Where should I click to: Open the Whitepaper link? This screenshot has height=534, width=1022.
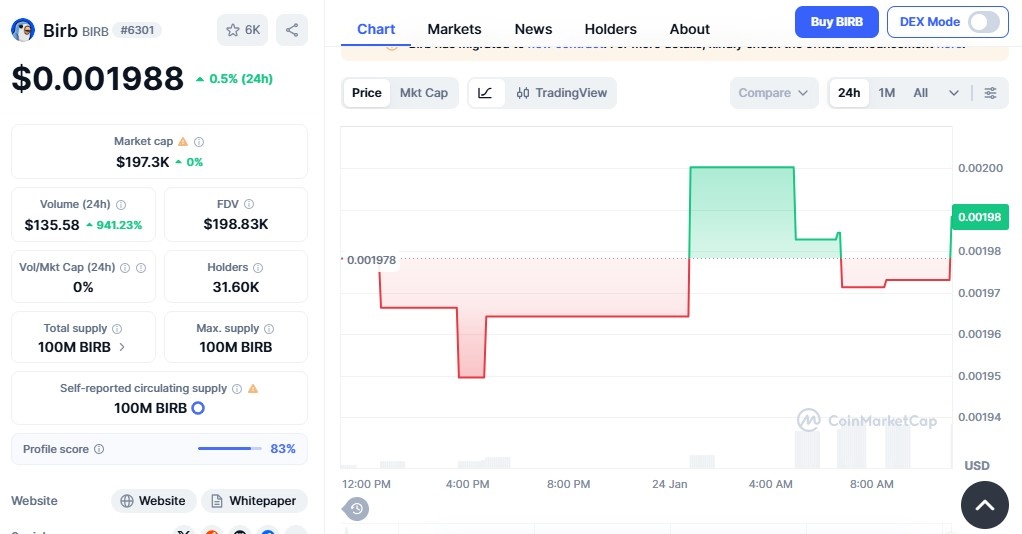click(254, 501)
